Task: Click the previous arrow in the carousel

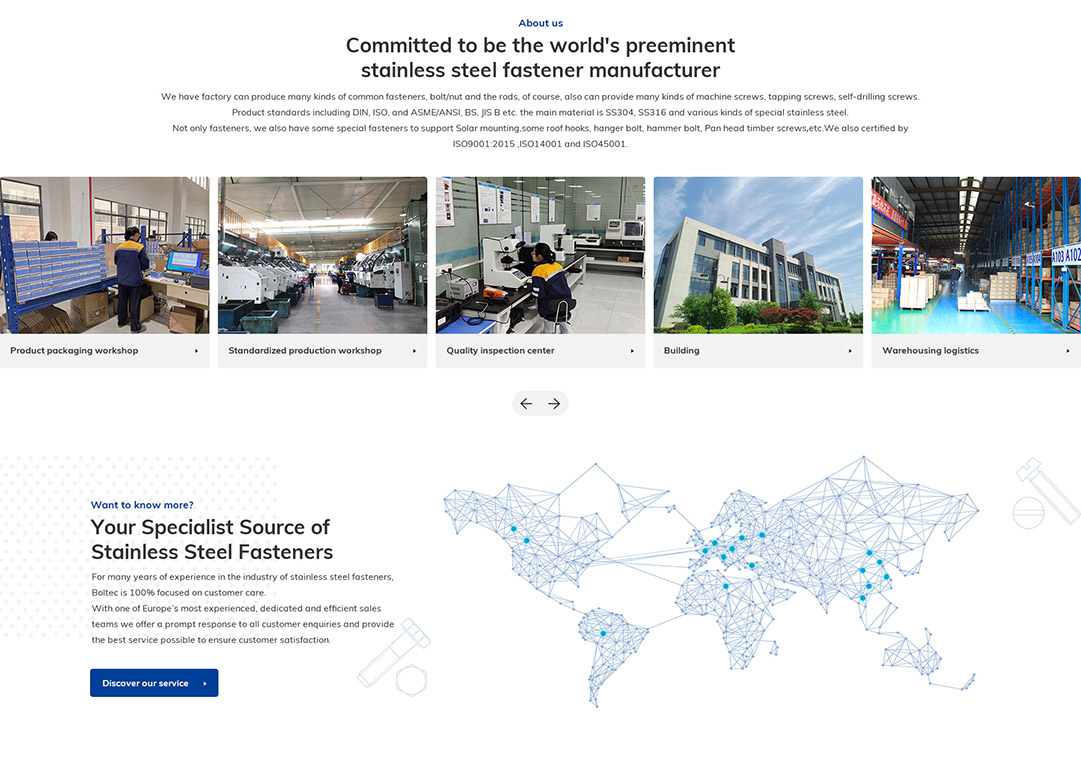Action: coord(526,403)
